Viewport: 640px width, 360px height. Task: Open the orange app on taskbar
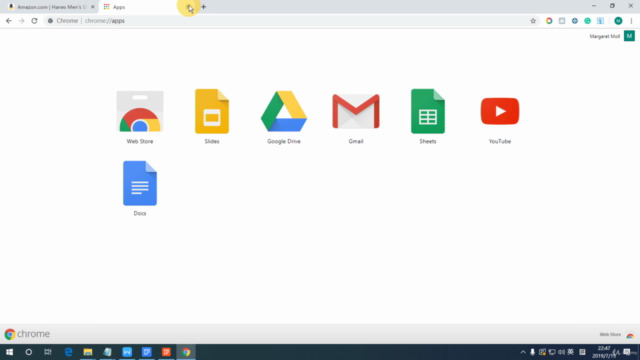tap(166, 352)
